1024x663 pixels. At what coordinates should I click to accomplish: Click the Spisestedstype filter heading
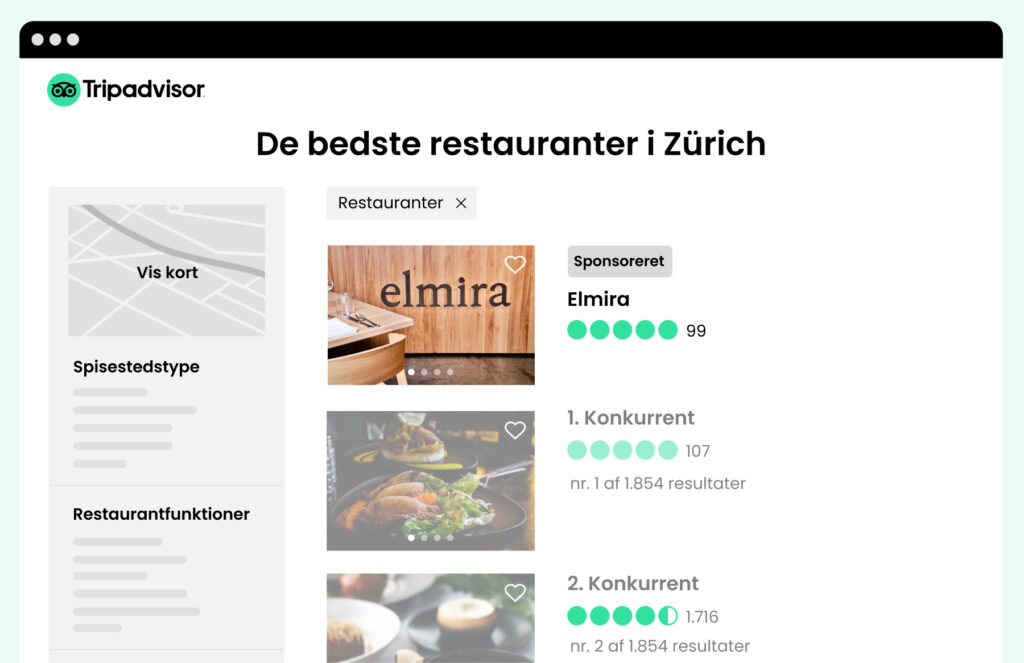point(136,367)
